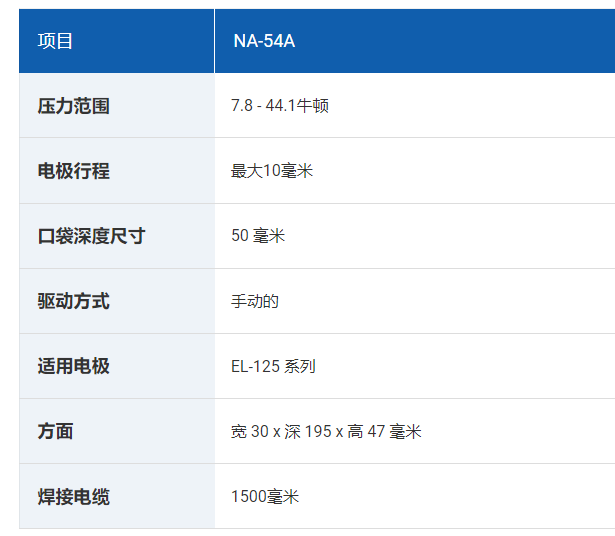
Task: Select the 压力范围 row label
Action: (x=73, y=106)
